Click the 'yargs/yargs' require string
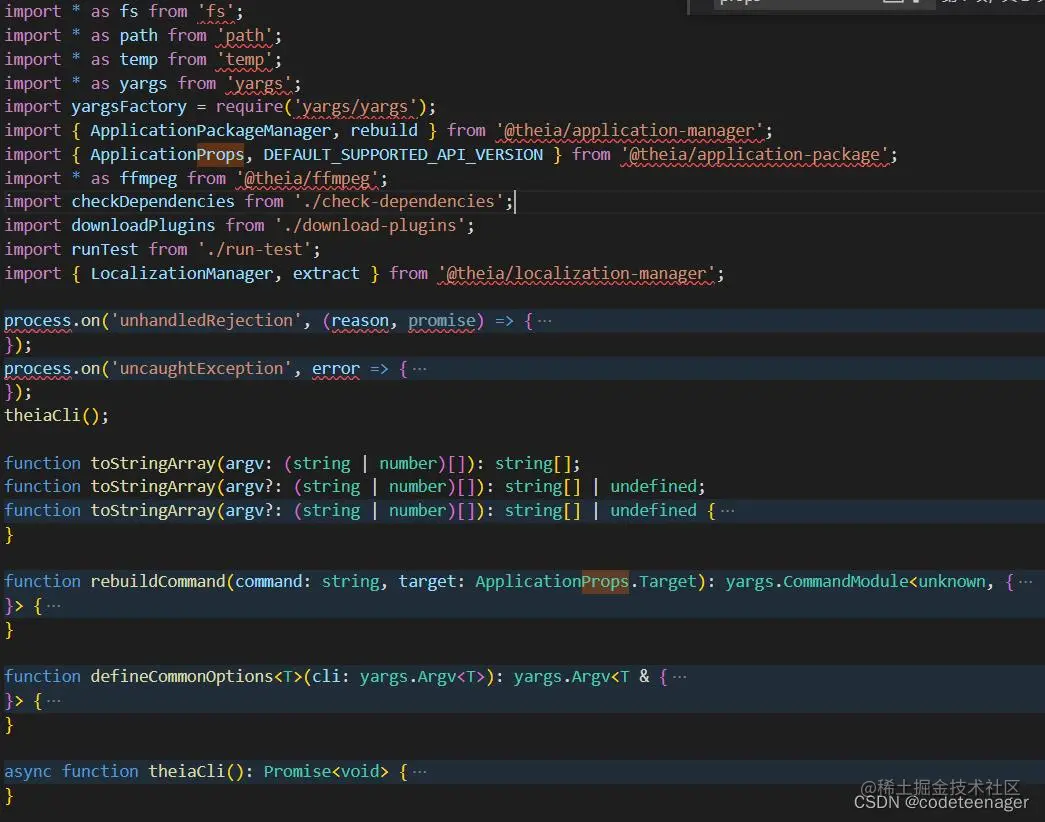The image size is (1045, 822). [355, 107]
